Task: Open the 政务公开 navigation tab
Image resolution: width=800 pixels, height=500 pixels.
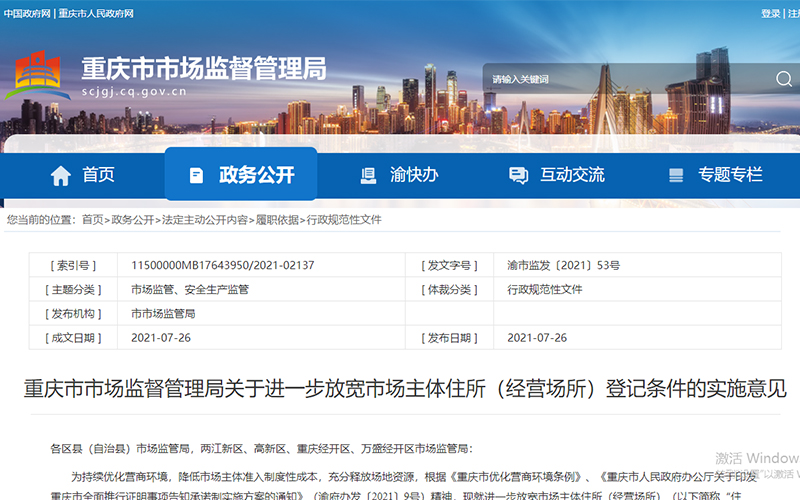Action: point(241,174)
